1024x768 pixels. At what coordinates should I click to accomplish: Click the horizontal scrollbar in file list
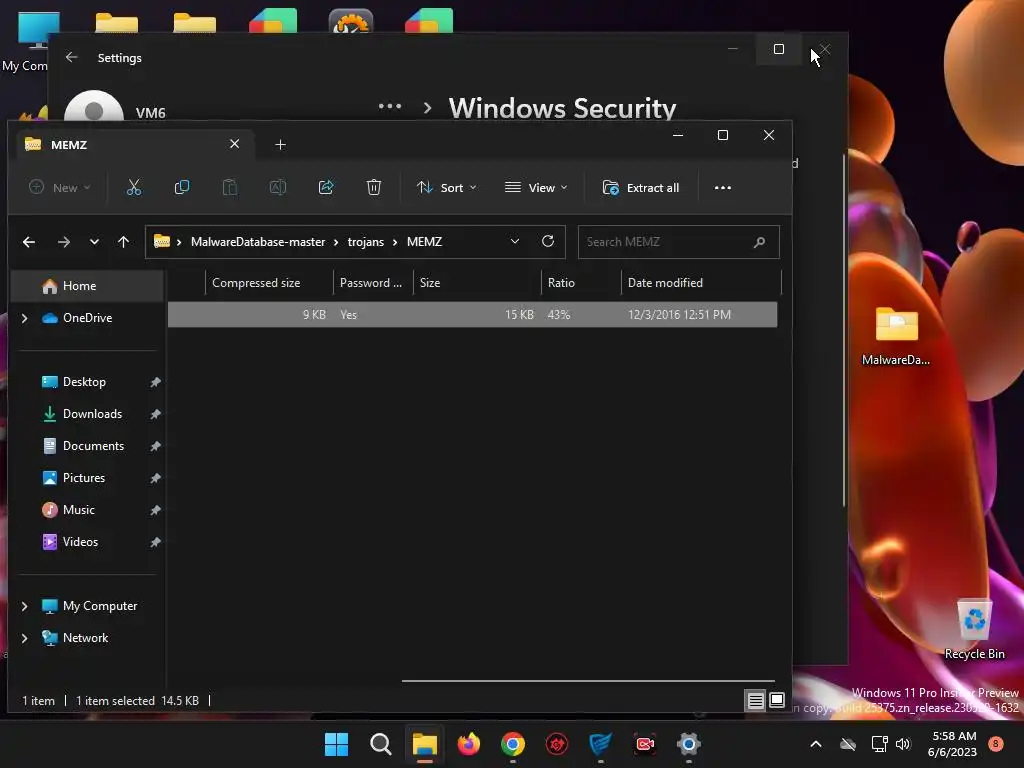coord(588,680)
